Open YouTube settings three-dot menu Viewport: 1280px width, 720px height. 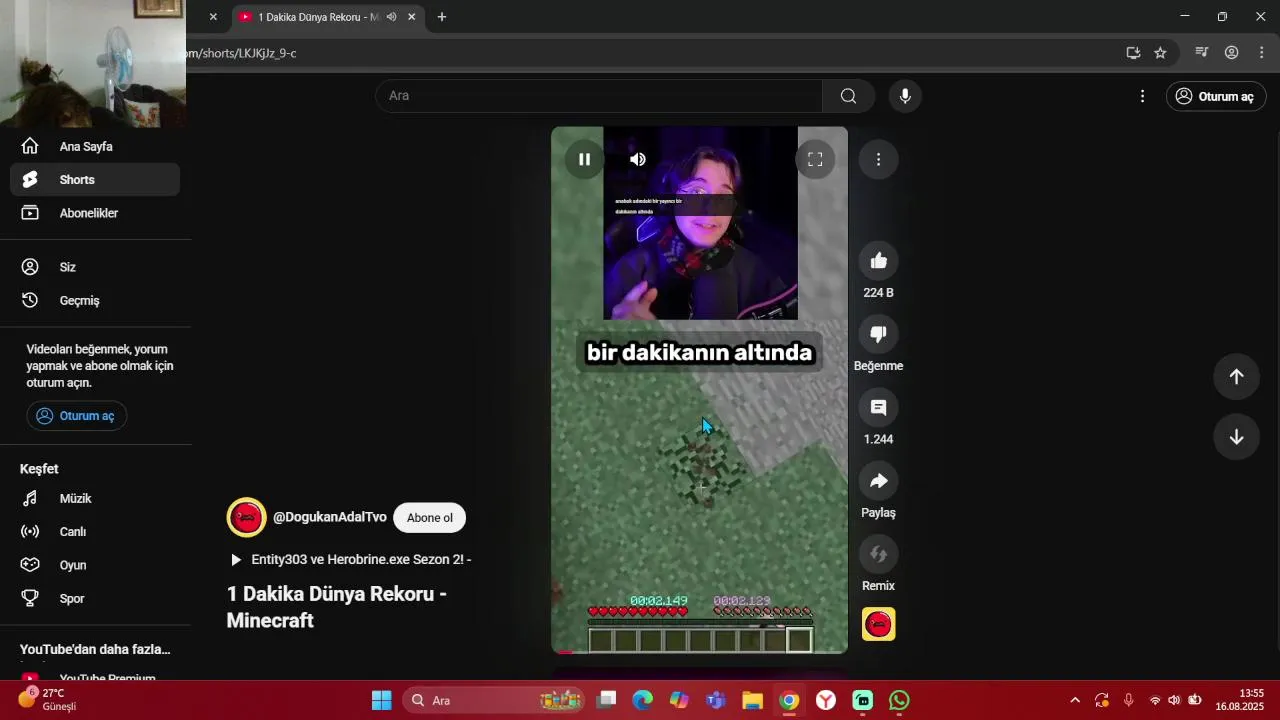[1142, 96]
